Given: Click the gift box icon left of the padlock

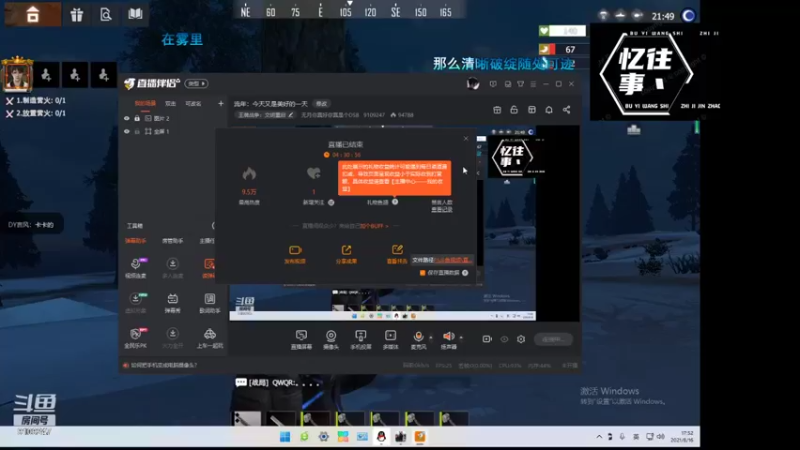Looking at the screenshot, I should (497, 110).
